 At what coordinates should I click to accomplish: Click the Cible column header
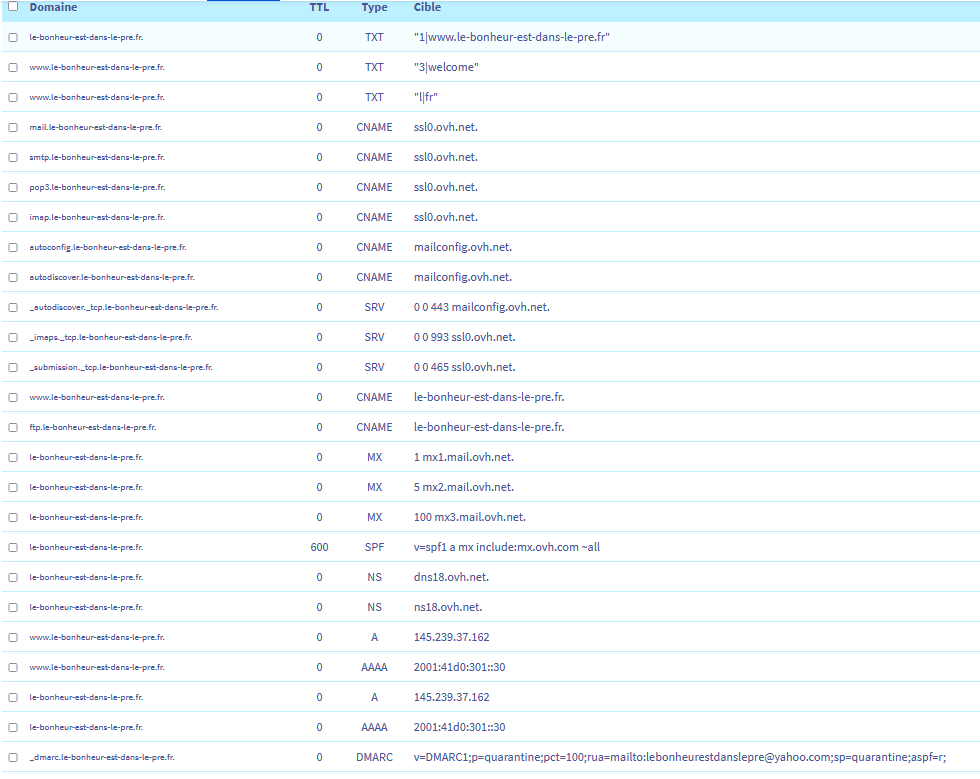pyautogui.click(x=427, y=7)
